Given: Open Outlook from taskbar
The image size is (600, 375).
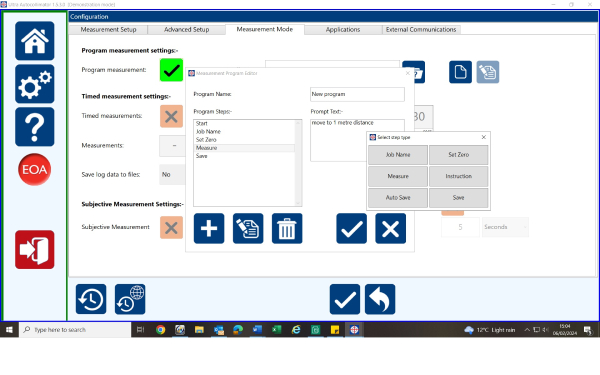Looking at the screenshot, I should (218, 329).
